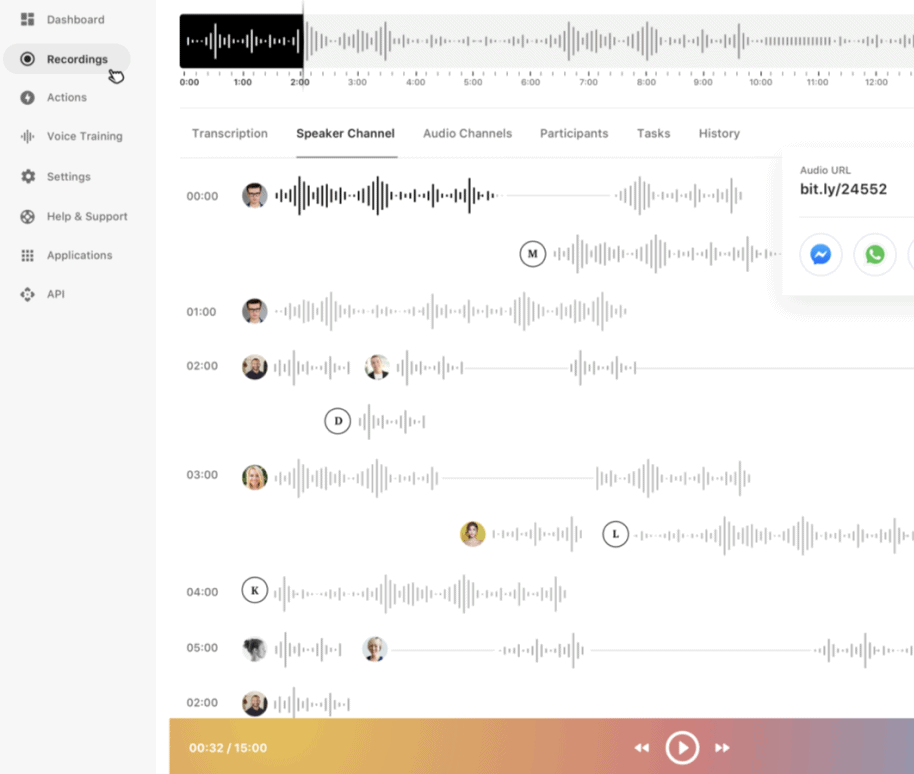914x774 pixels.
Task: Click the rewind button in player bar
Action: (642, 748)
